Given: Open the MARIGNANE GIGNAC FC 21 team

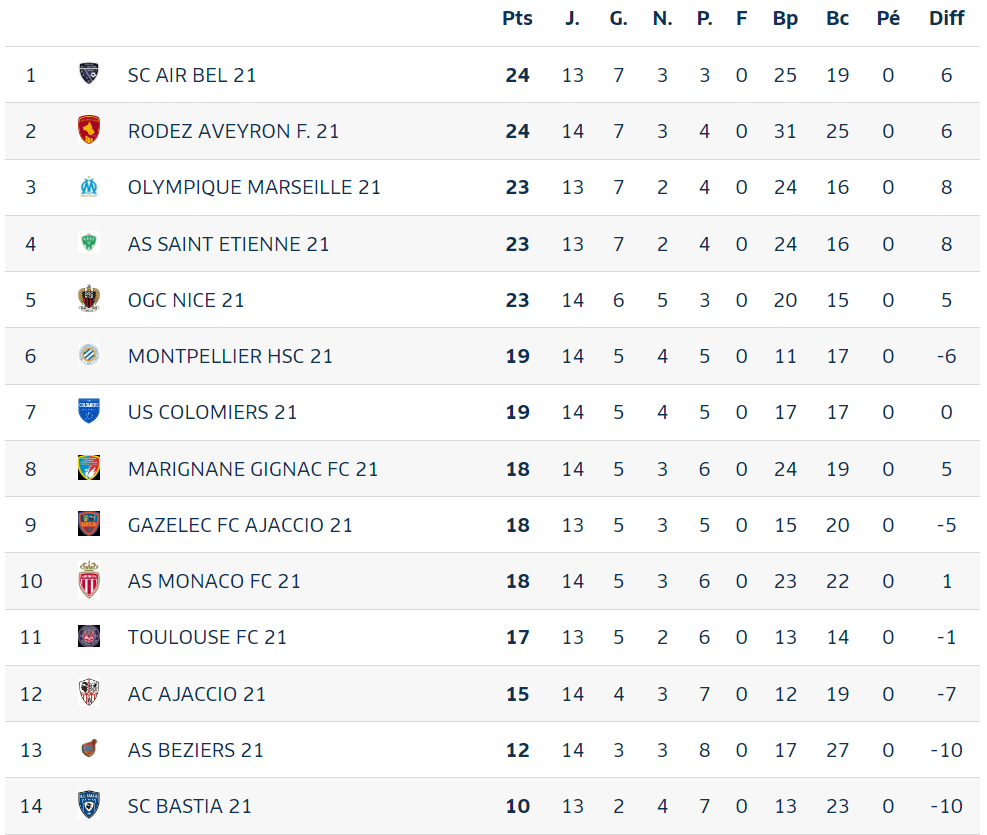Looking at the screenshot, I should click(x=252, y=469).
